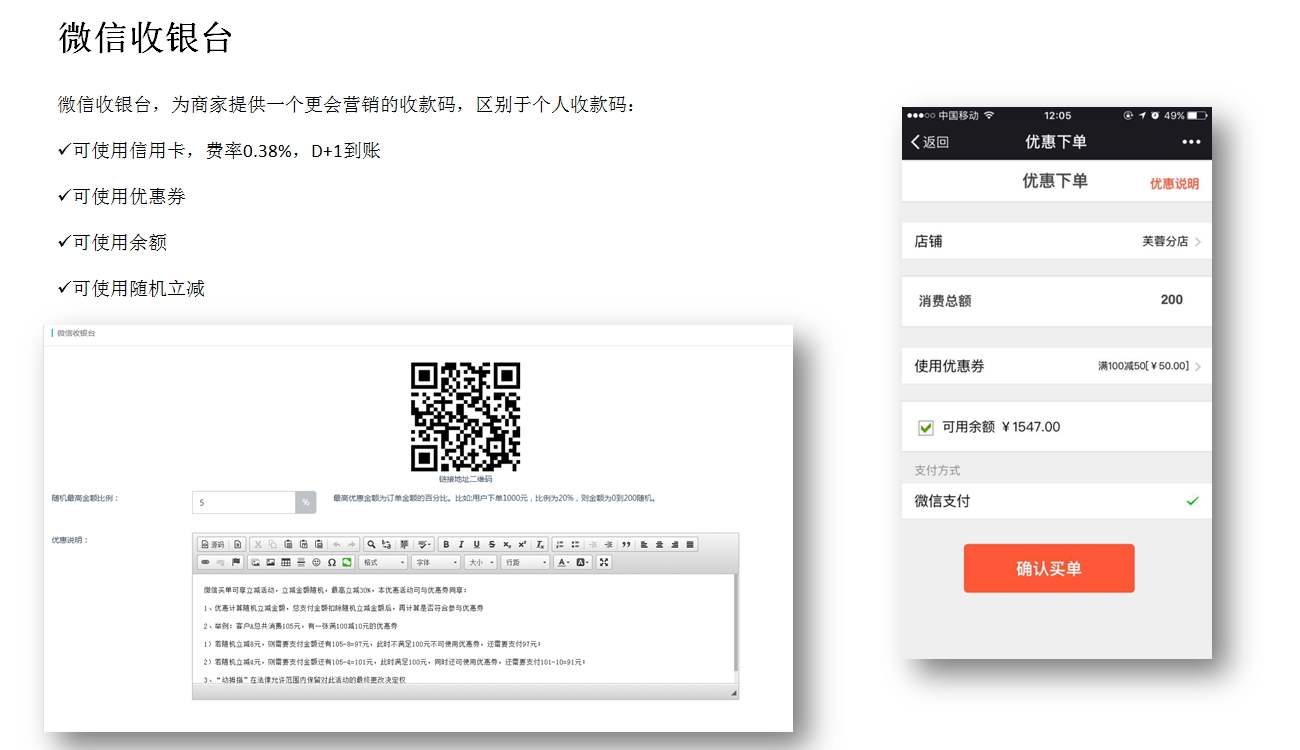Open the 店铺 芙蓉分店 selector

(x=1056, y=241)
